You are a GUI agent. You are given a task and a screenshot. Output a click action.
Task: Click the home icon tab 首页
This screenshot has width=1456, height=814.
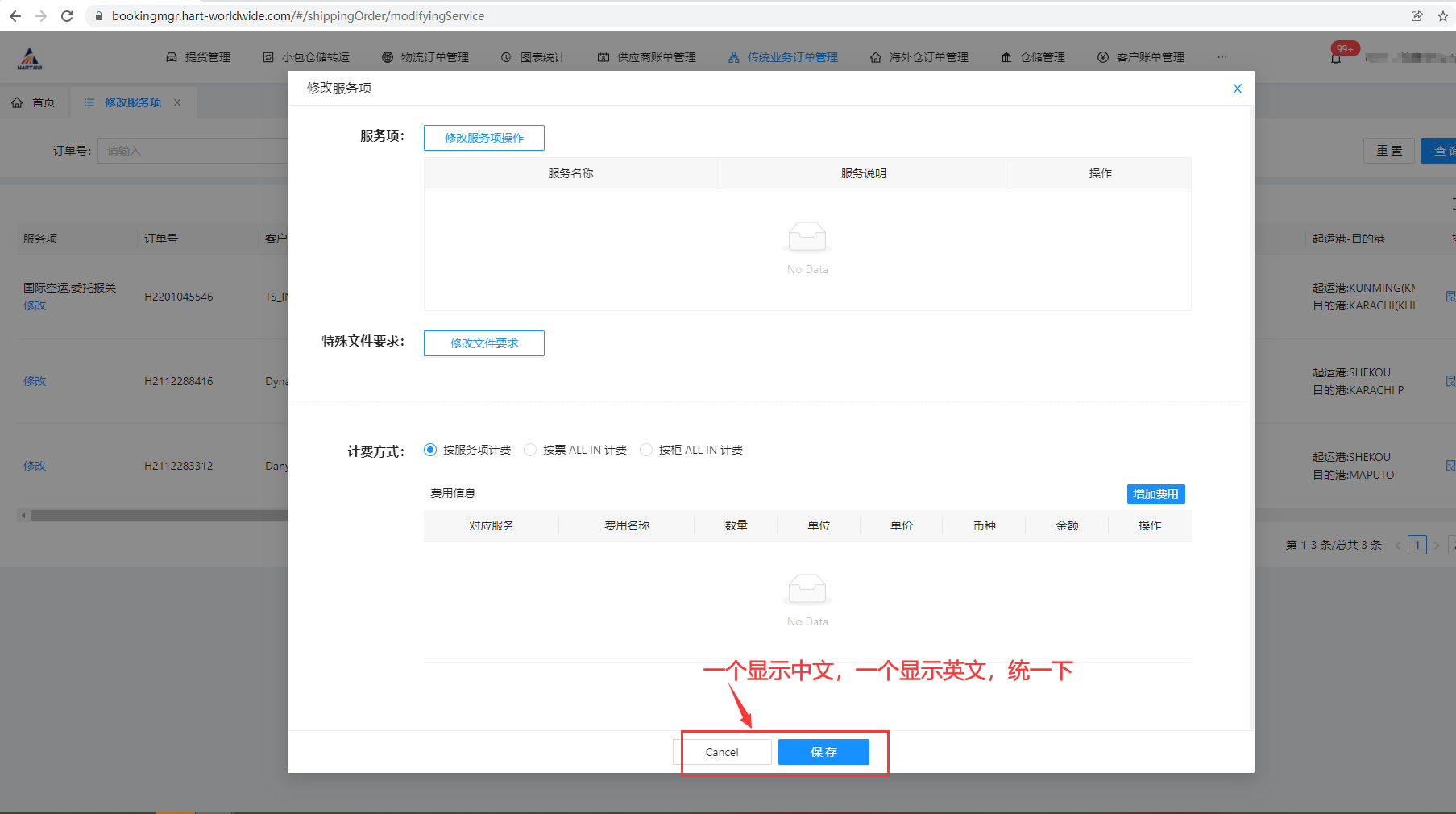(x=34, y=102)
